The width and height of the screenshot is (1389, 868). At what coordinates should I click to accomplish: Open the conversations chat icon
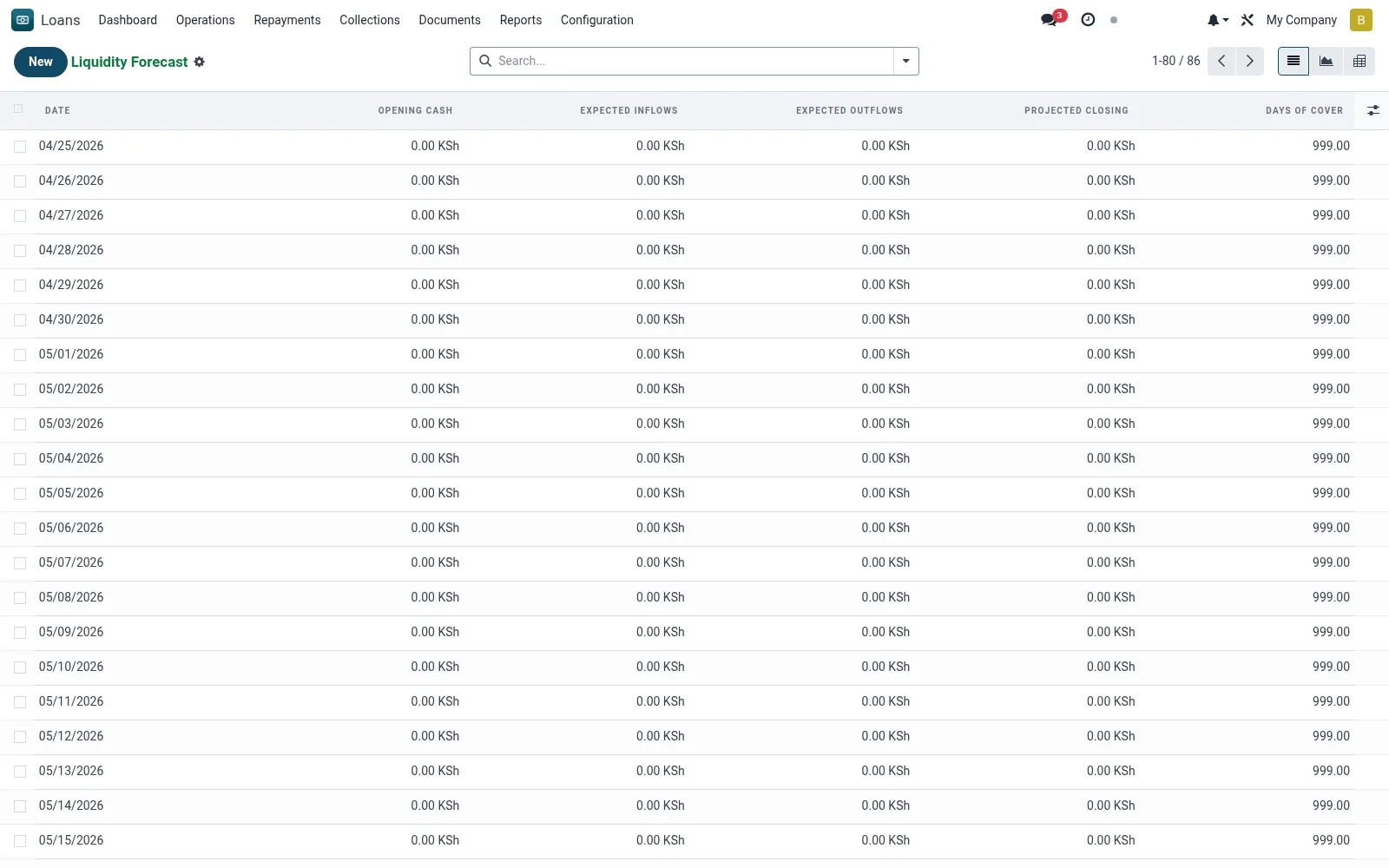(1050, 19)
